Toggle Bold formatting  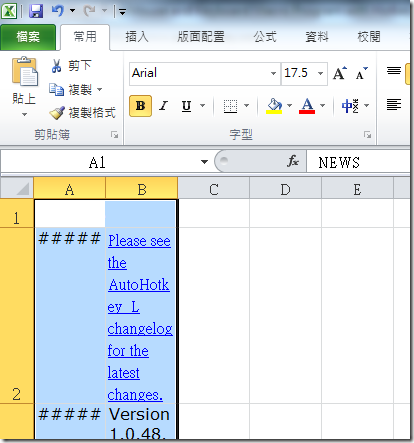[x=140, y=106]
